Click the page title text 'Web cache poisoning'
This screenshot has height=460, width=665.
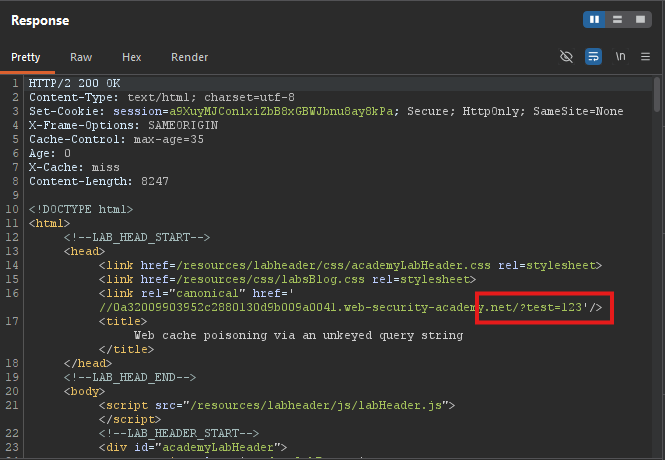299,335
